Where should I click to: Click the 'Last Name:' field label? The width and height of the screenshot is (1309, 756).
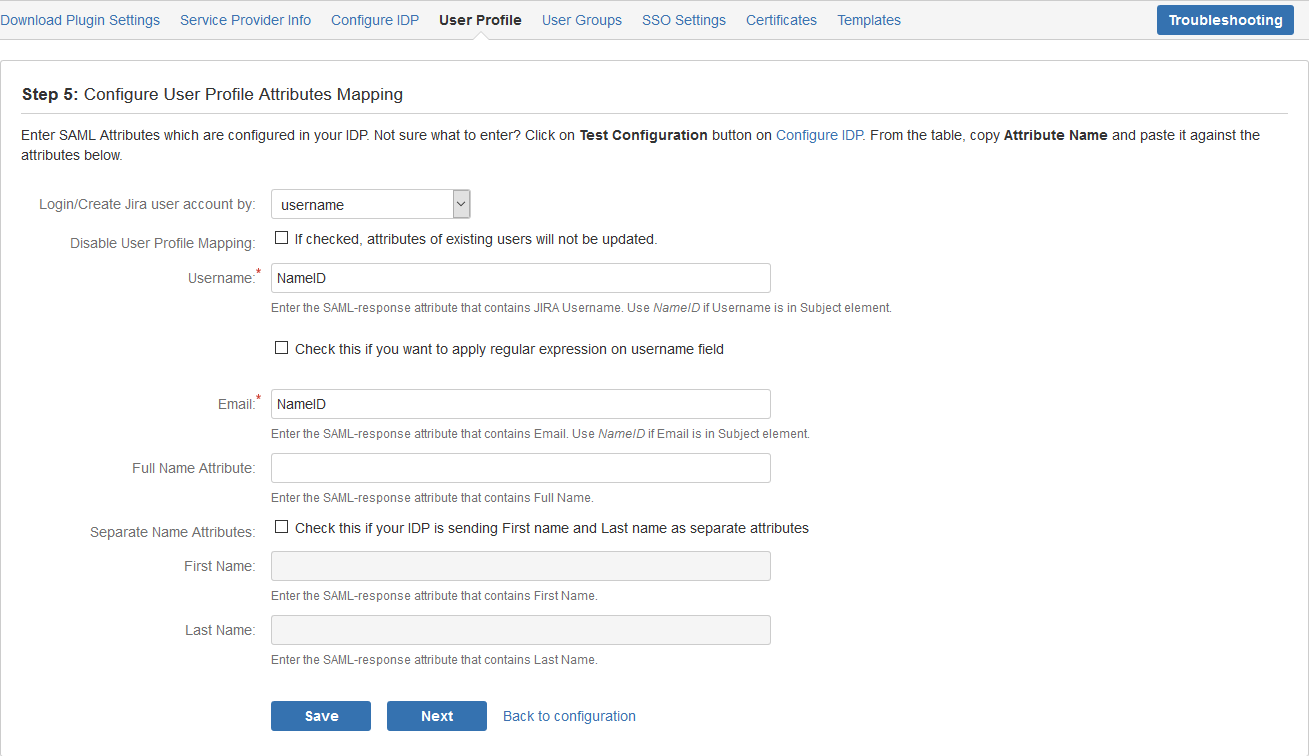[220, 630]
